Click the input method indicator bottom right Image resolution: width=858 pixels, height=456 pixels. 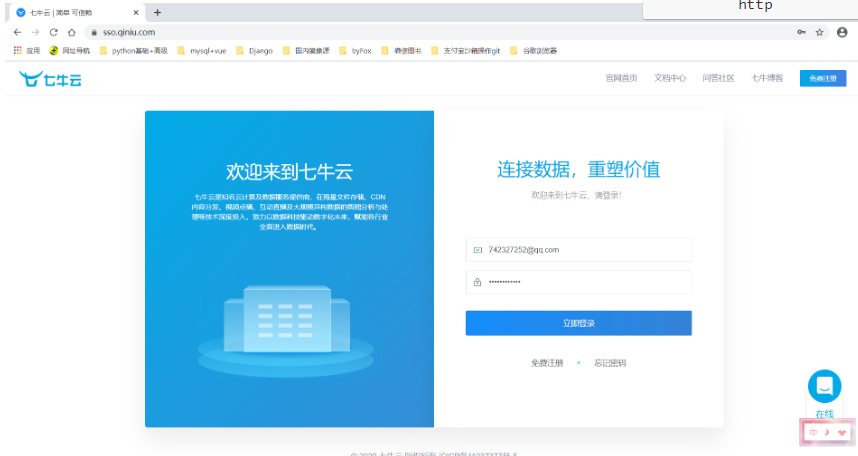(827, 432)
